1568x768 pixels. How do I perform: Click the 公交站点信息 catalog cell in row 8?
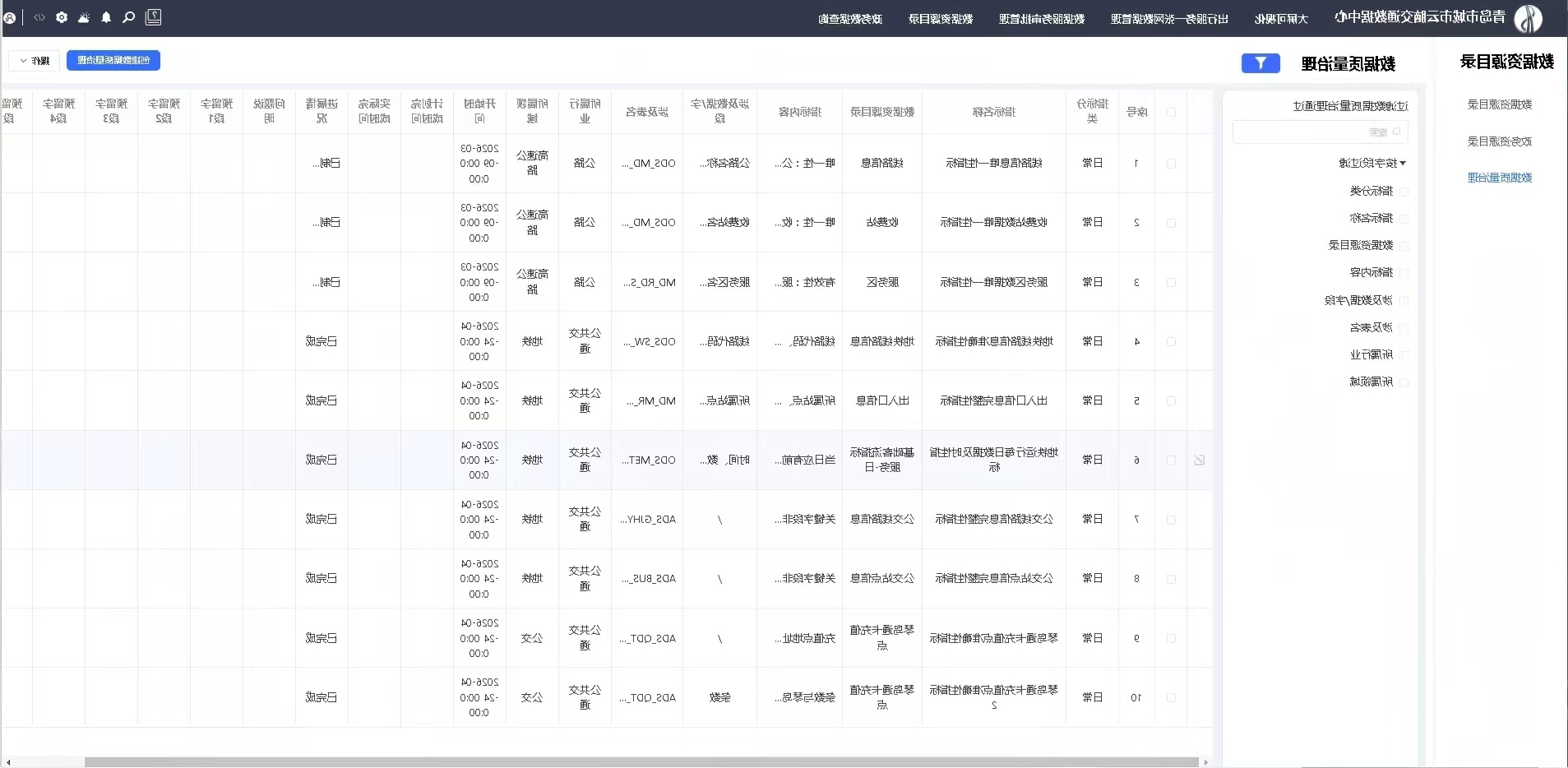coord(882,579)
